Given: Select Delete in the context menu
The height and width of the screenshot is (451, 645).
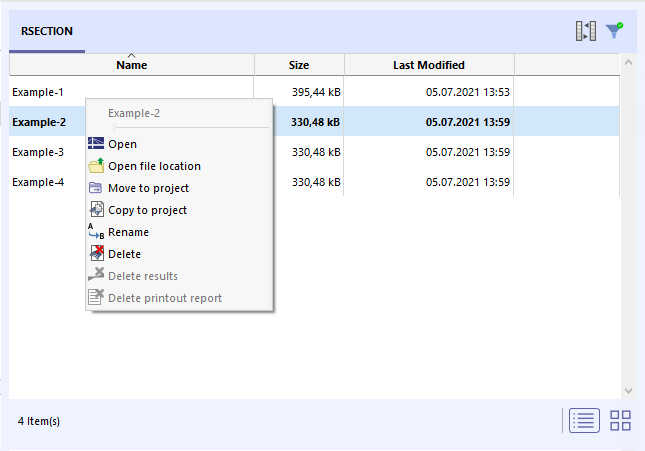Looking at the screenshot, I should tap(124, 254).
